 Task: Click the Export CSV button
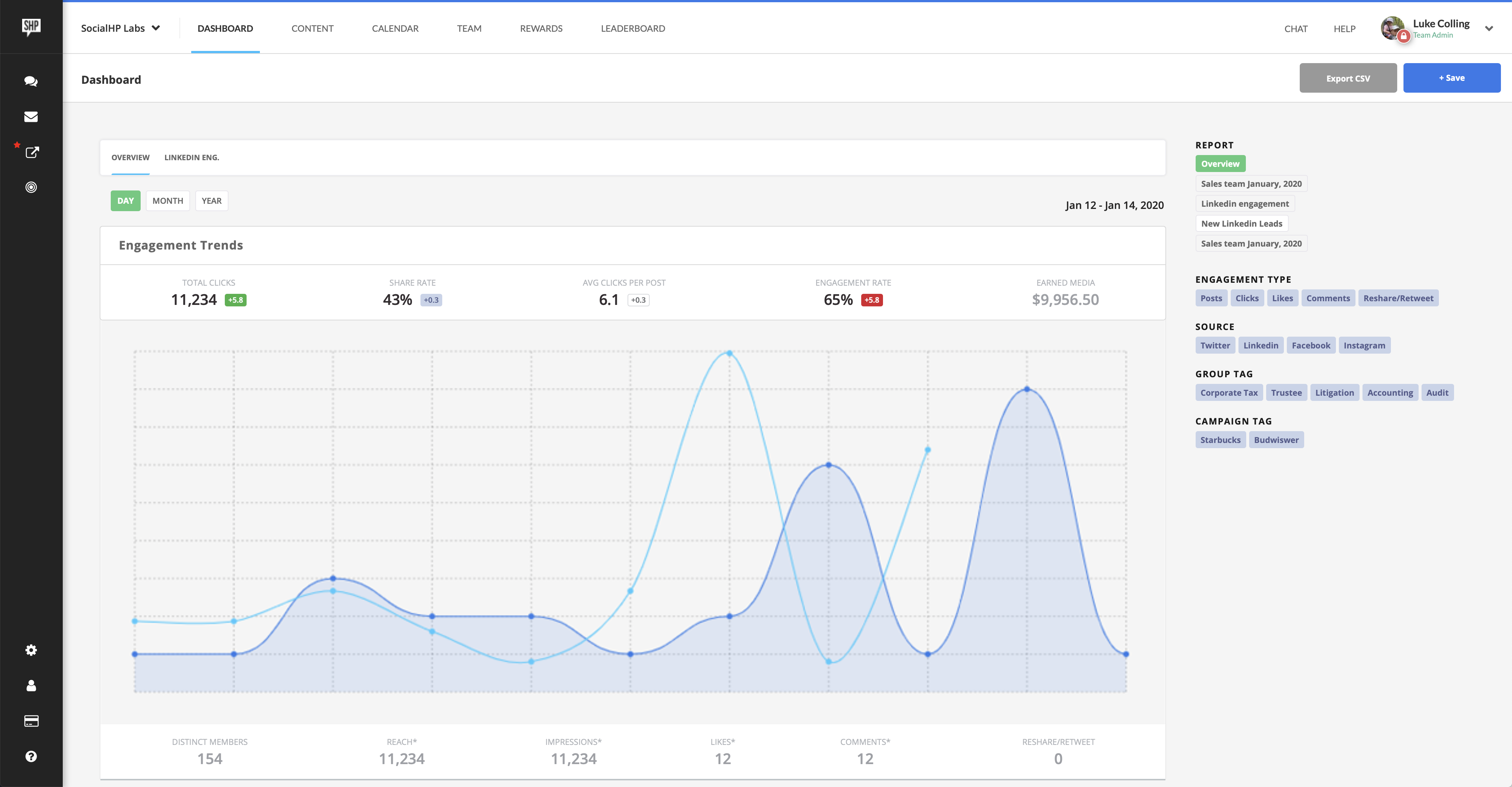tap(1348, 78)
